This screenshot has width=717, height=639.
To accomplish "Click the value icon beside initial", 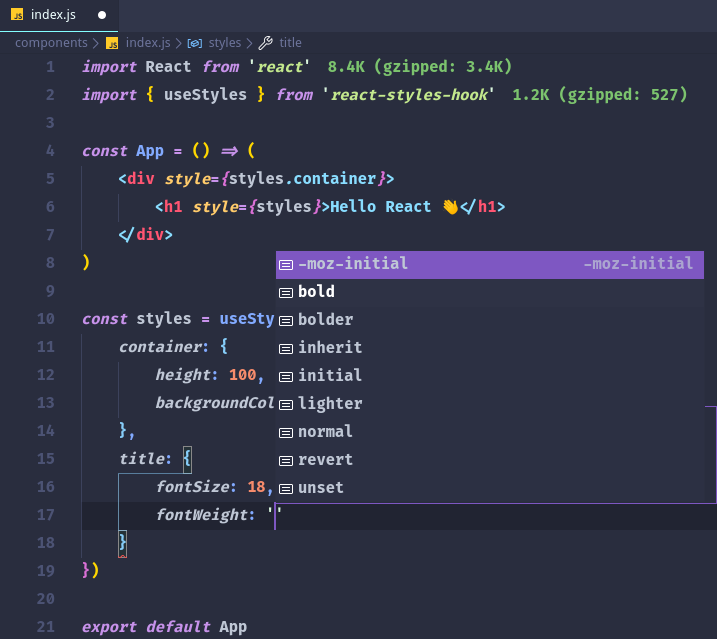I will pyautogui.click(x=286, y=376).
